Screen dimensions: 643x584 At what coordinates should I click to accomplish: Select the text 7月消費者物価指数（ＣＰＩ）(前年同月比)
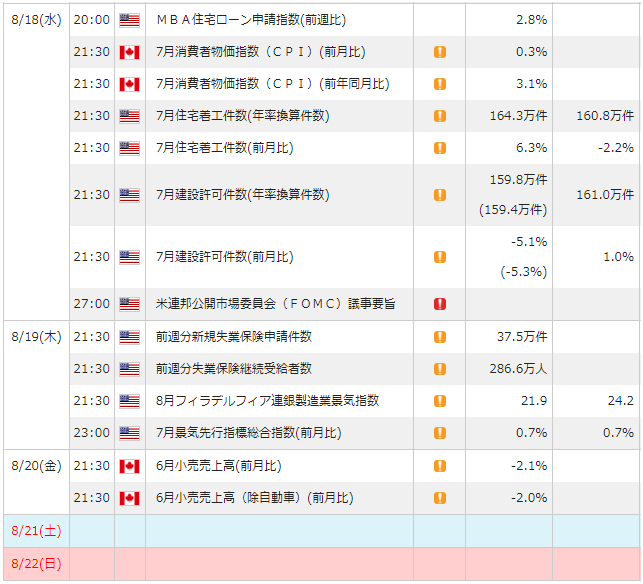[273, 84]
